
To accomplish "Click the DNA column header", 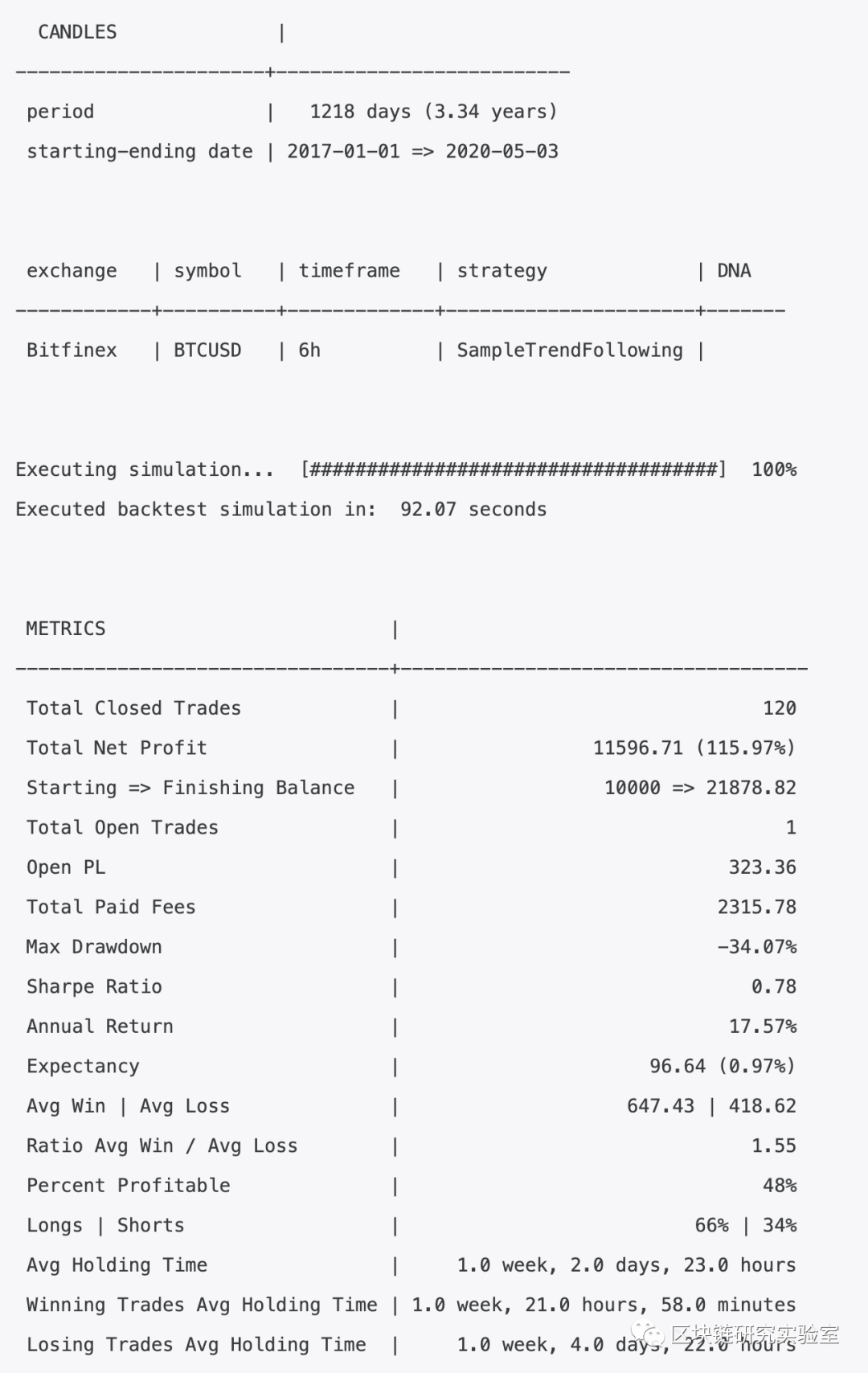I will pos(734,271).
